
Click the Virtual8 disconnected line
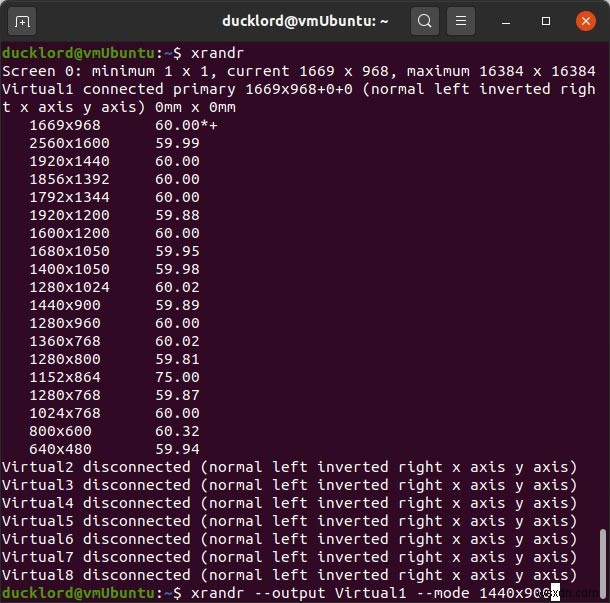tap(289, 575)
